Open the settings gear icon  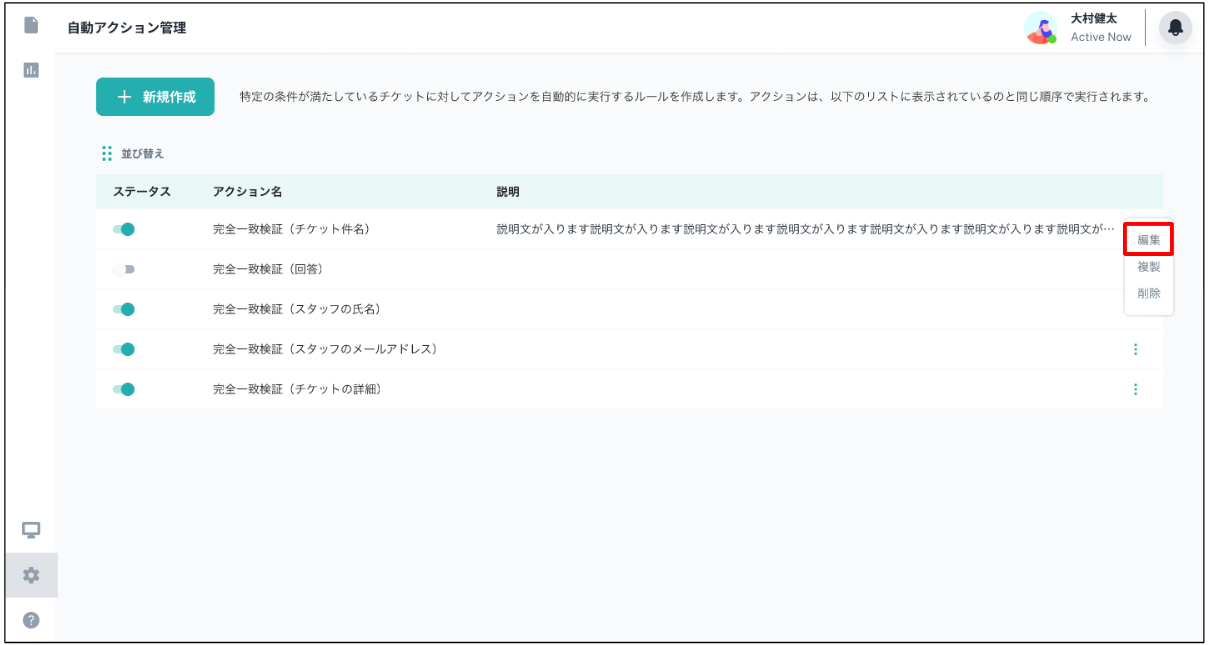(31, 575)
